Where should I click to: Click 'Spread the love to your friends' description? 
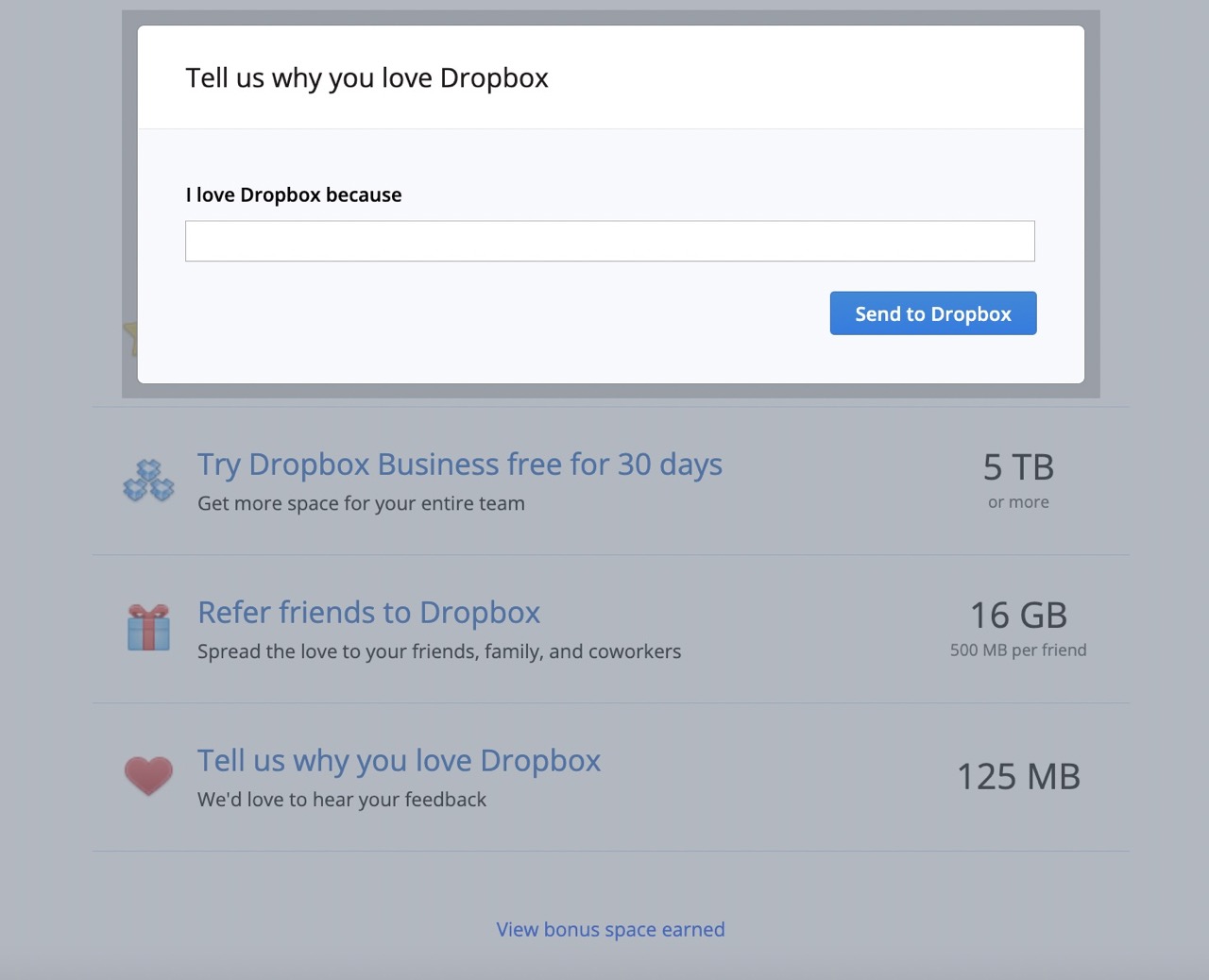tap(439, 652)
